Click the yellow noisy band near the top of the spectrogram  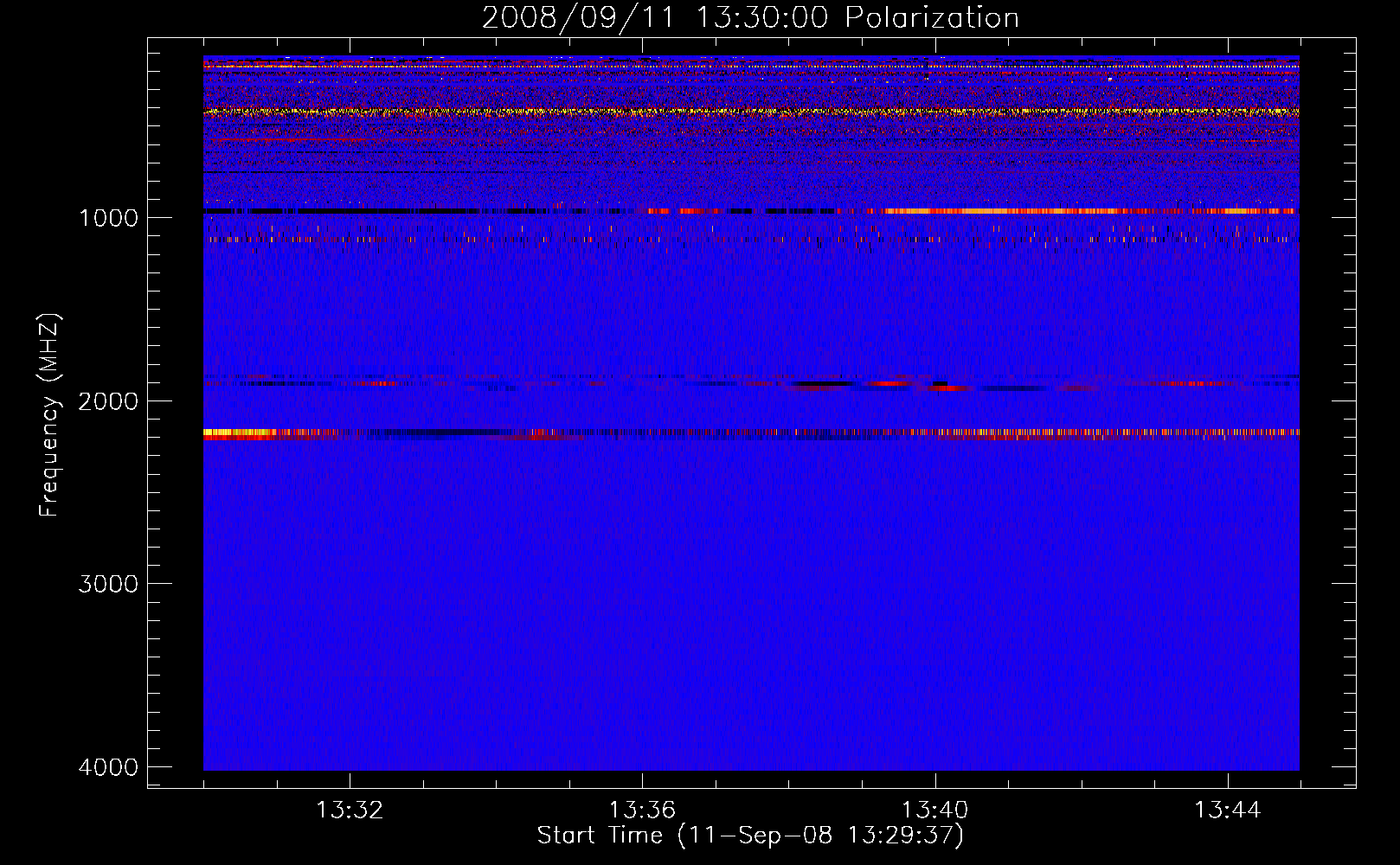(x=751, y=112)
